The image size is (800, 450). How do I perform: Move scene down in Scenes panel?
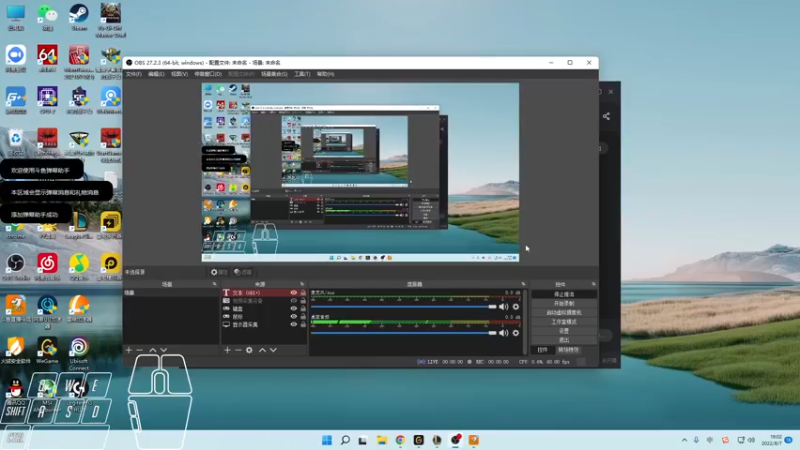click(x=164, y=350)
